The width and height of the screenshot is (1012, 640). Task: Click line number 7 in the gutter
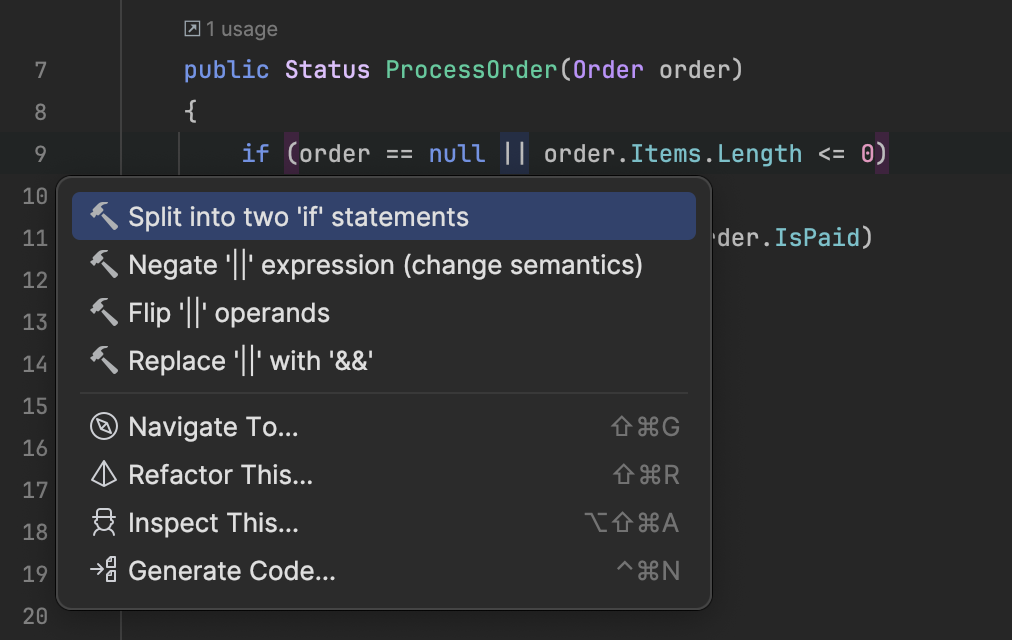coord(40,70)
